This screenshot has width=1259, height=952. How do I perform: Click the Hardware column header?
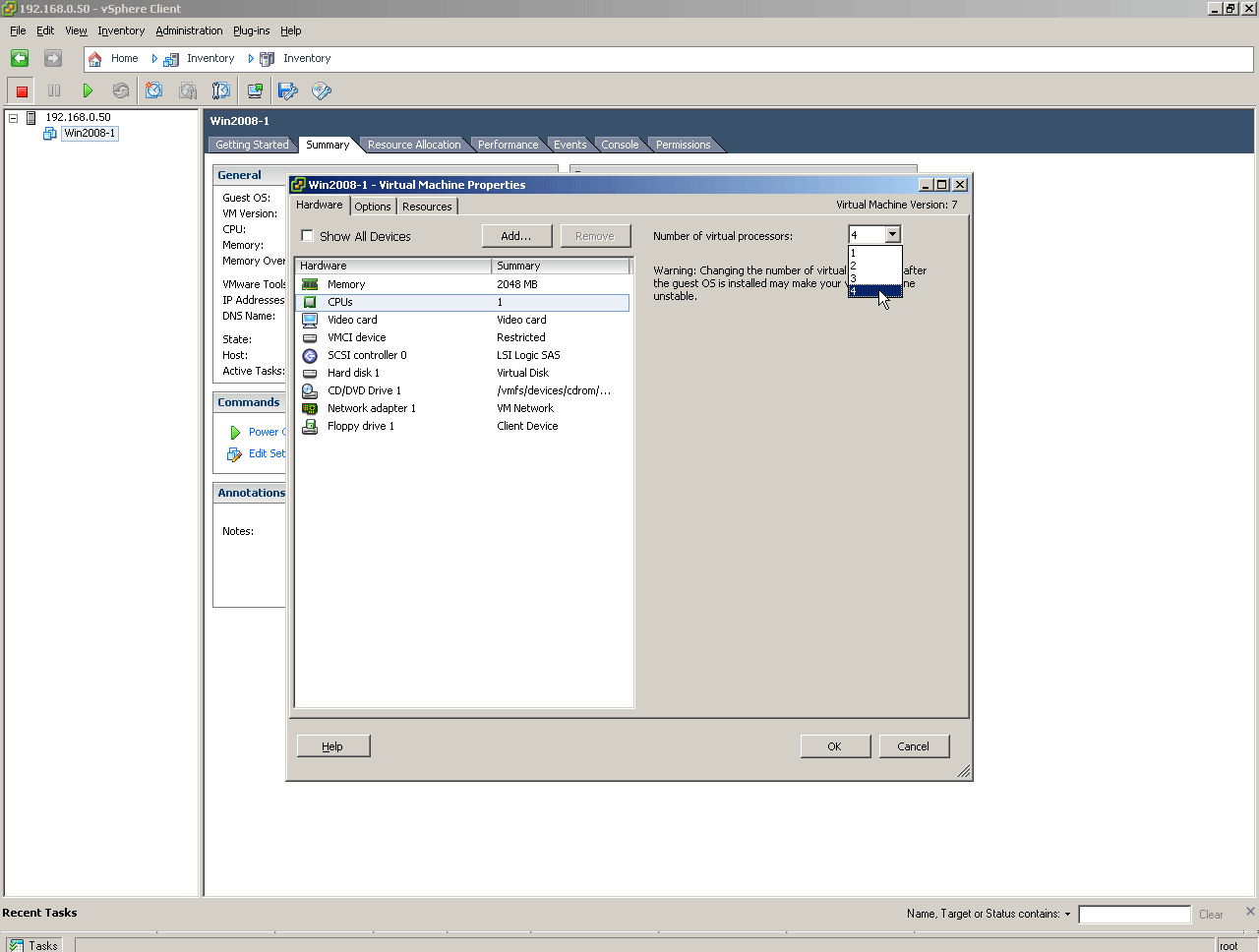(x=393, y=266)
